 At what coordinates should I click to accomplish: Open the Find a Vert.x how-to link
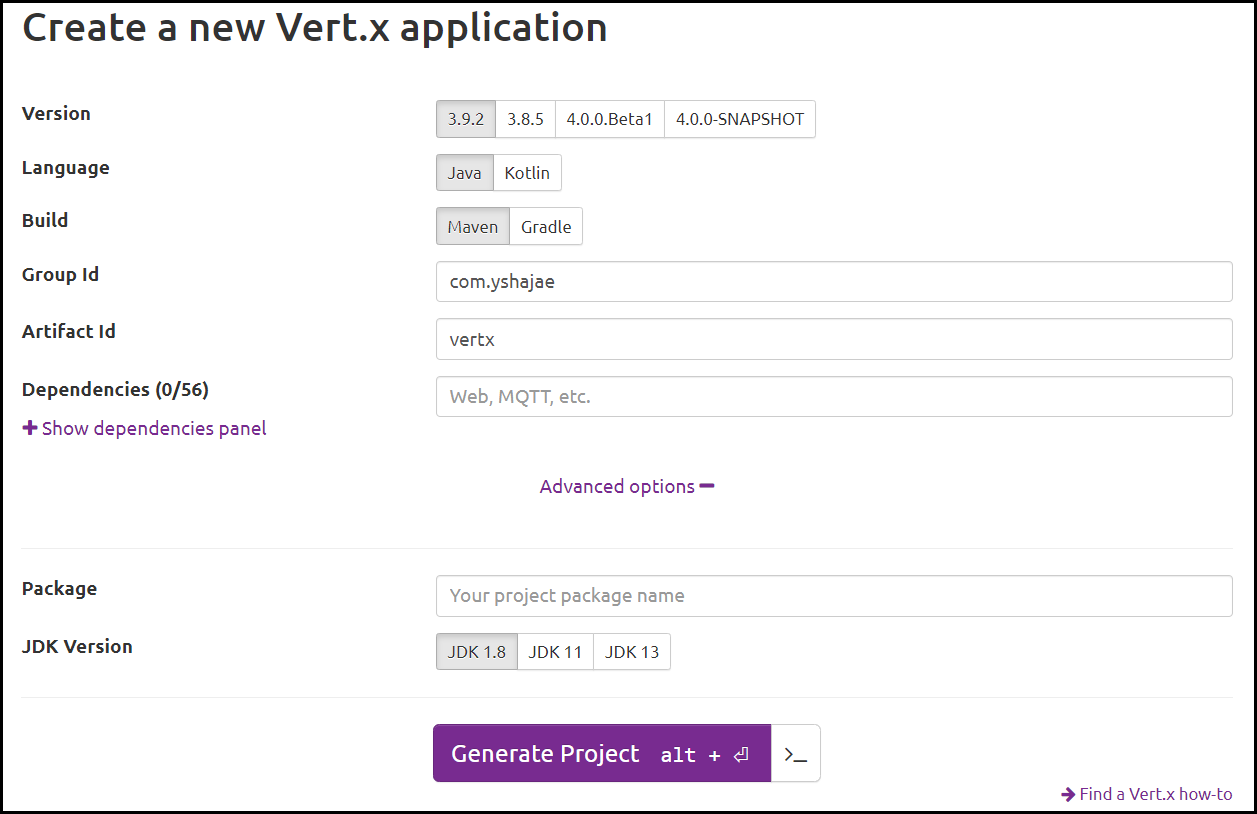[1155, 793]
